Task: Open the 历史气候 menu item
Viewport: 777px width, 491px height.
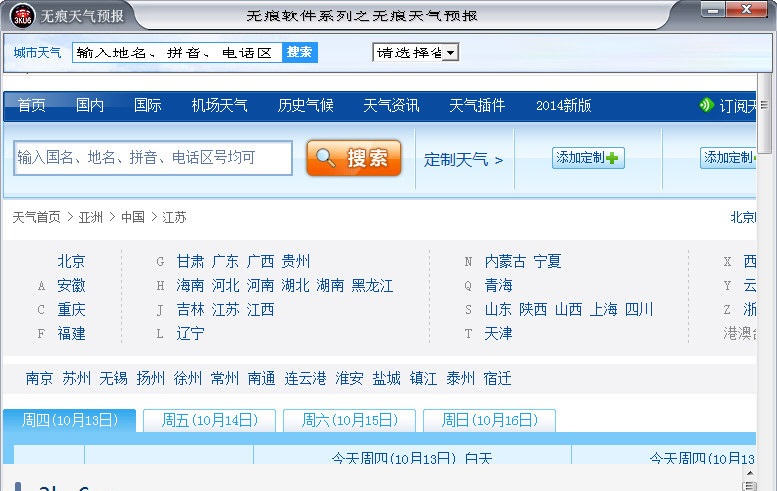Action: (x=306, y=106)
